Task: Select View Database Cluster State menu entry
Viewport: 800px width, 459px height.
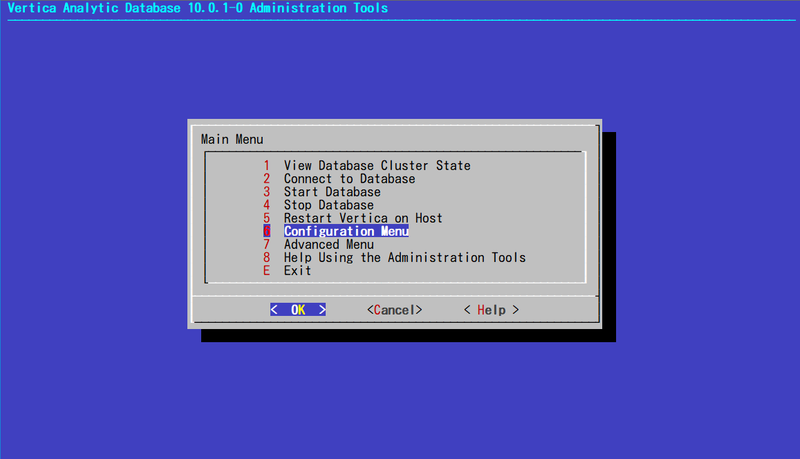Action: (x=367, y=165)
